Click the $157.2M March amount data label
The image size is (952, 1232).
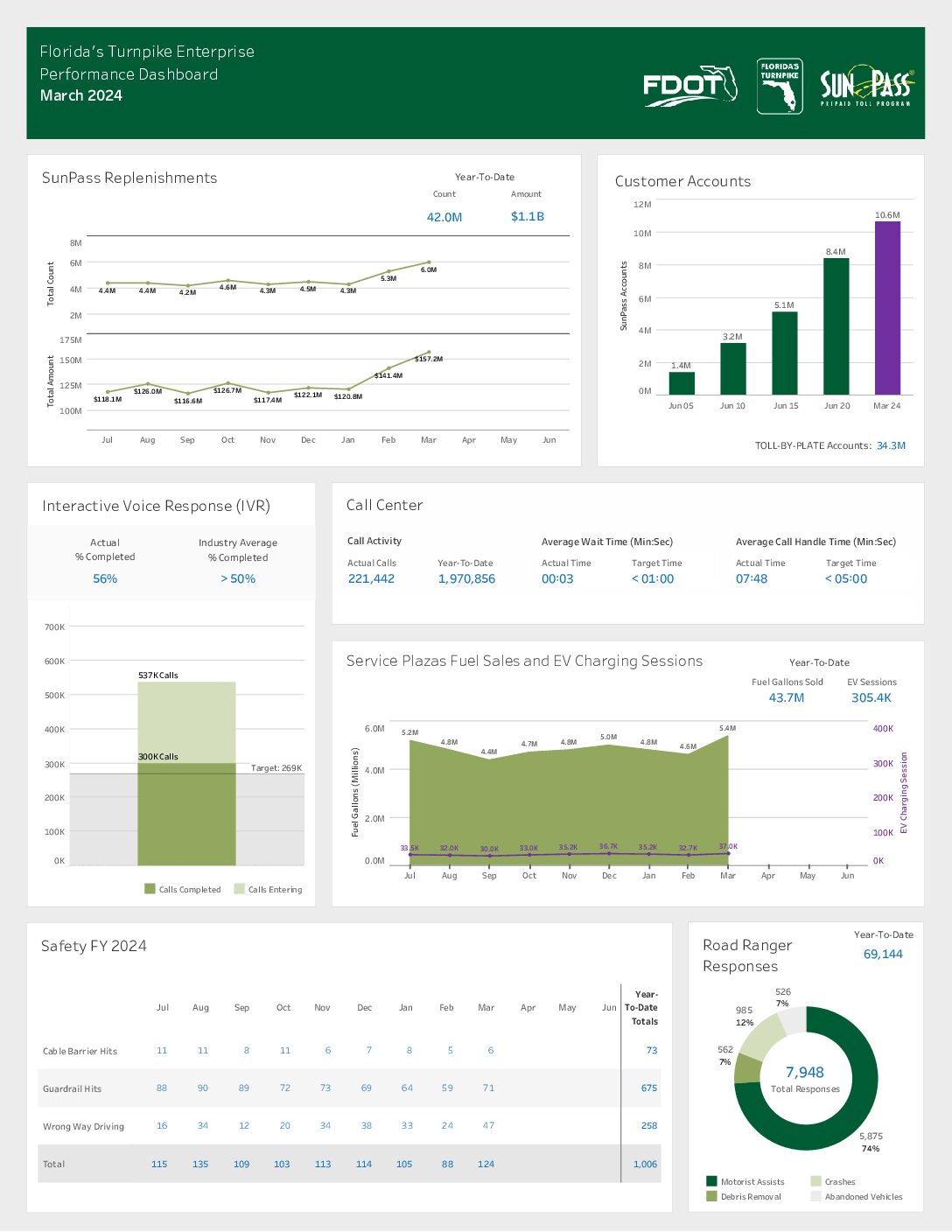(429, 359)
